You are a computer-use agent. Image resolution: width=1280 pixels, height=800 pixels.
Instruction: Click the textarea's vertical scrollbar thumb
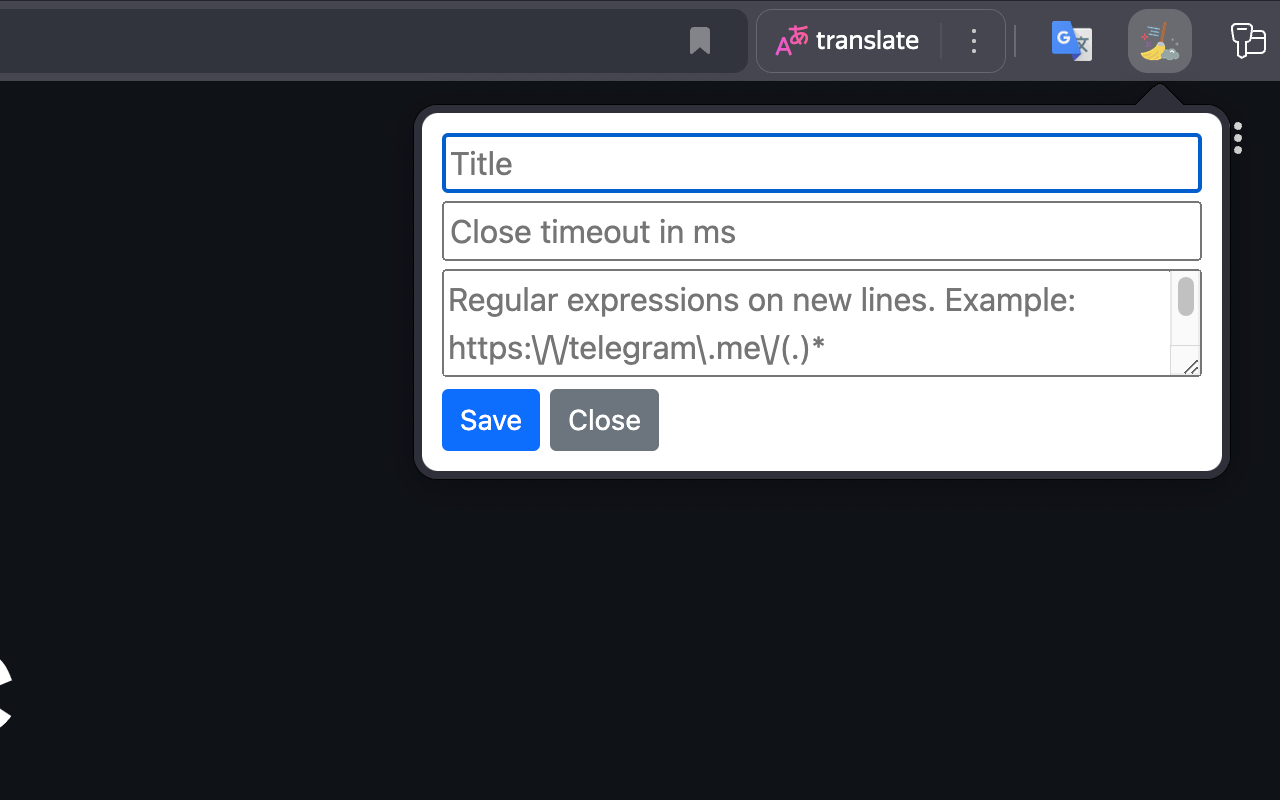pos(1186,297)
